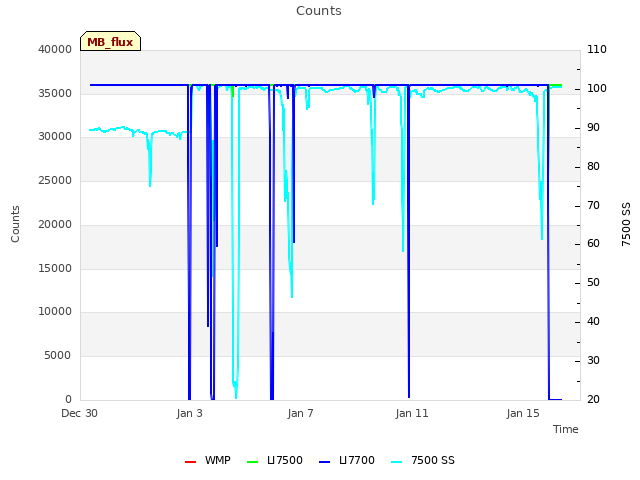Click the 80 right axis label
The image size is (640, 480).
click(593, 167)
